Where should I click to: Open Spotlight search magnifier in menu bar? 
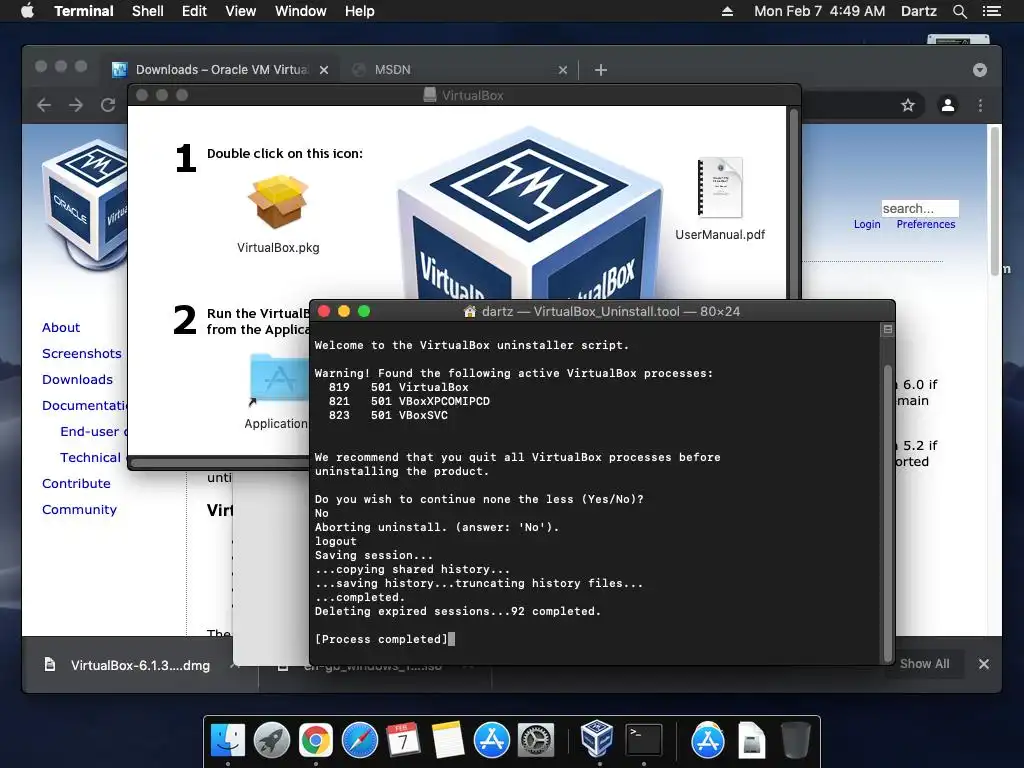pyautogui.click(x=959, y=11)
